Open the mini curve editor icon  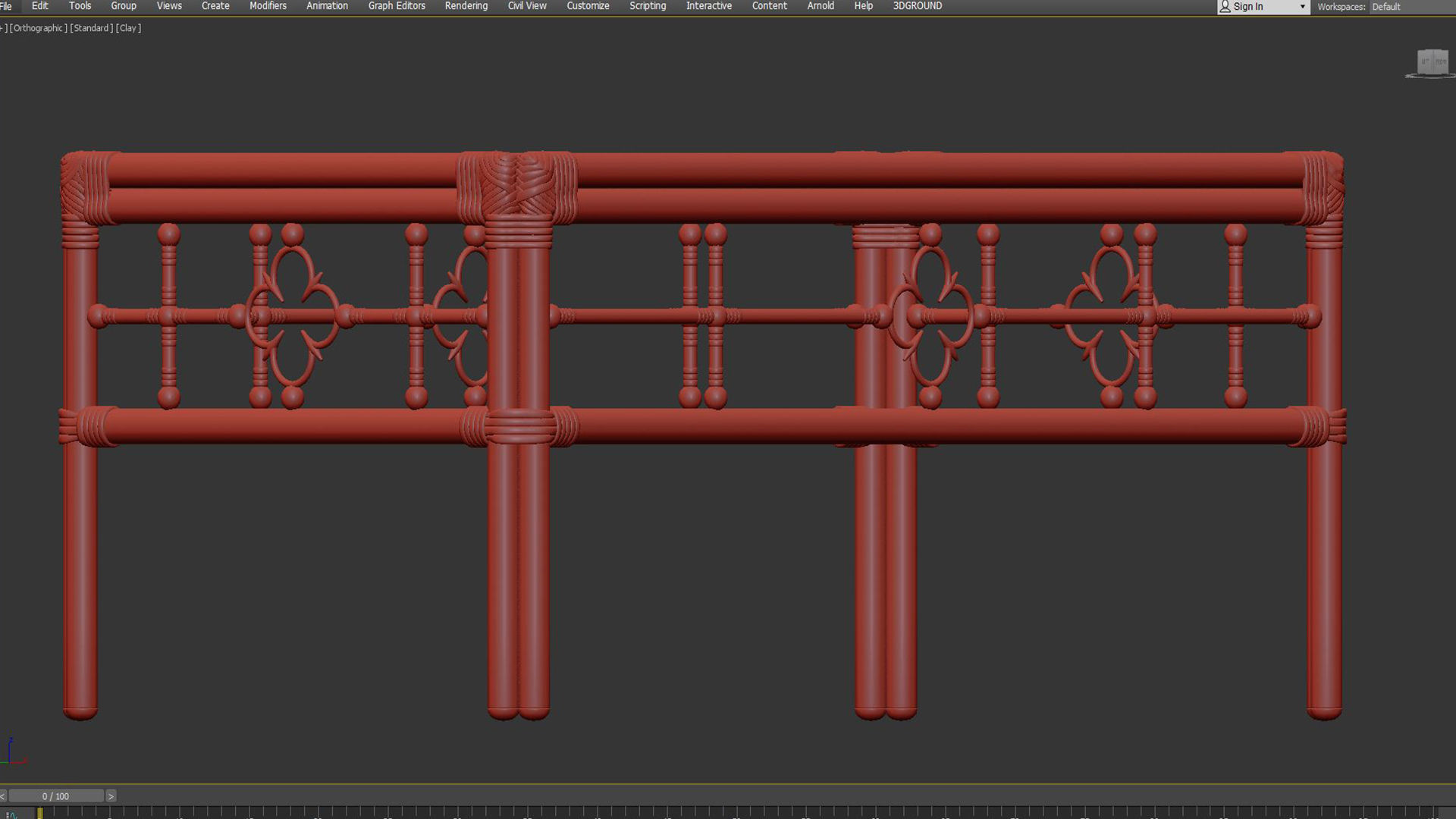click(x=11, y=814)
